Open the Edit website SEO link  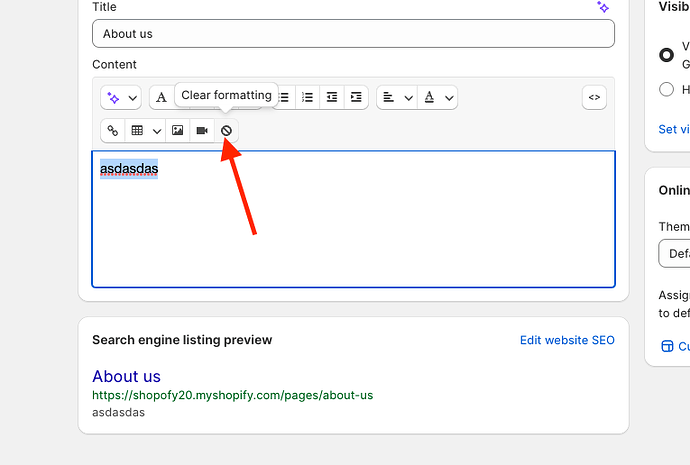(x=567, y=340)
